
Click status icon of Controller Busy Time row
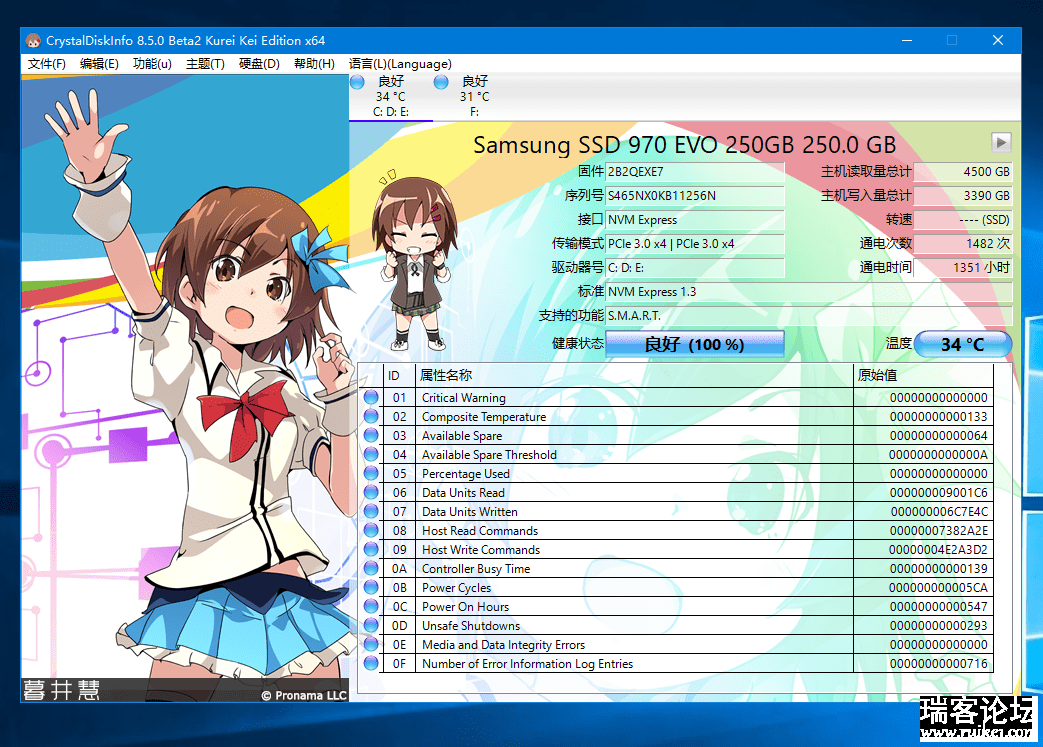click(371, 569)
